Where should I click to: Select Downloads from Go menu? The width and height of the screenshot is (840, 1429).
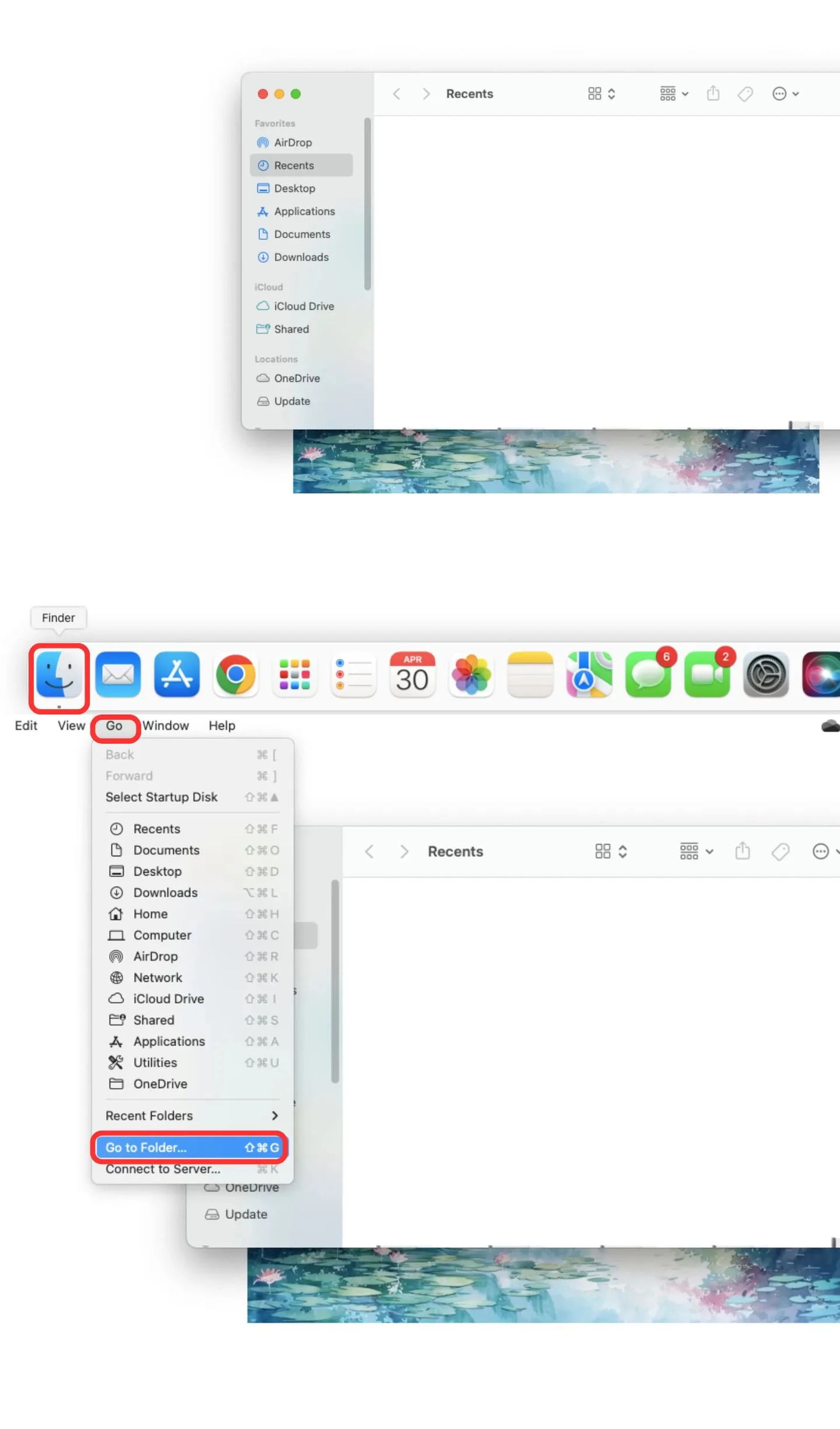click(165, 892)
